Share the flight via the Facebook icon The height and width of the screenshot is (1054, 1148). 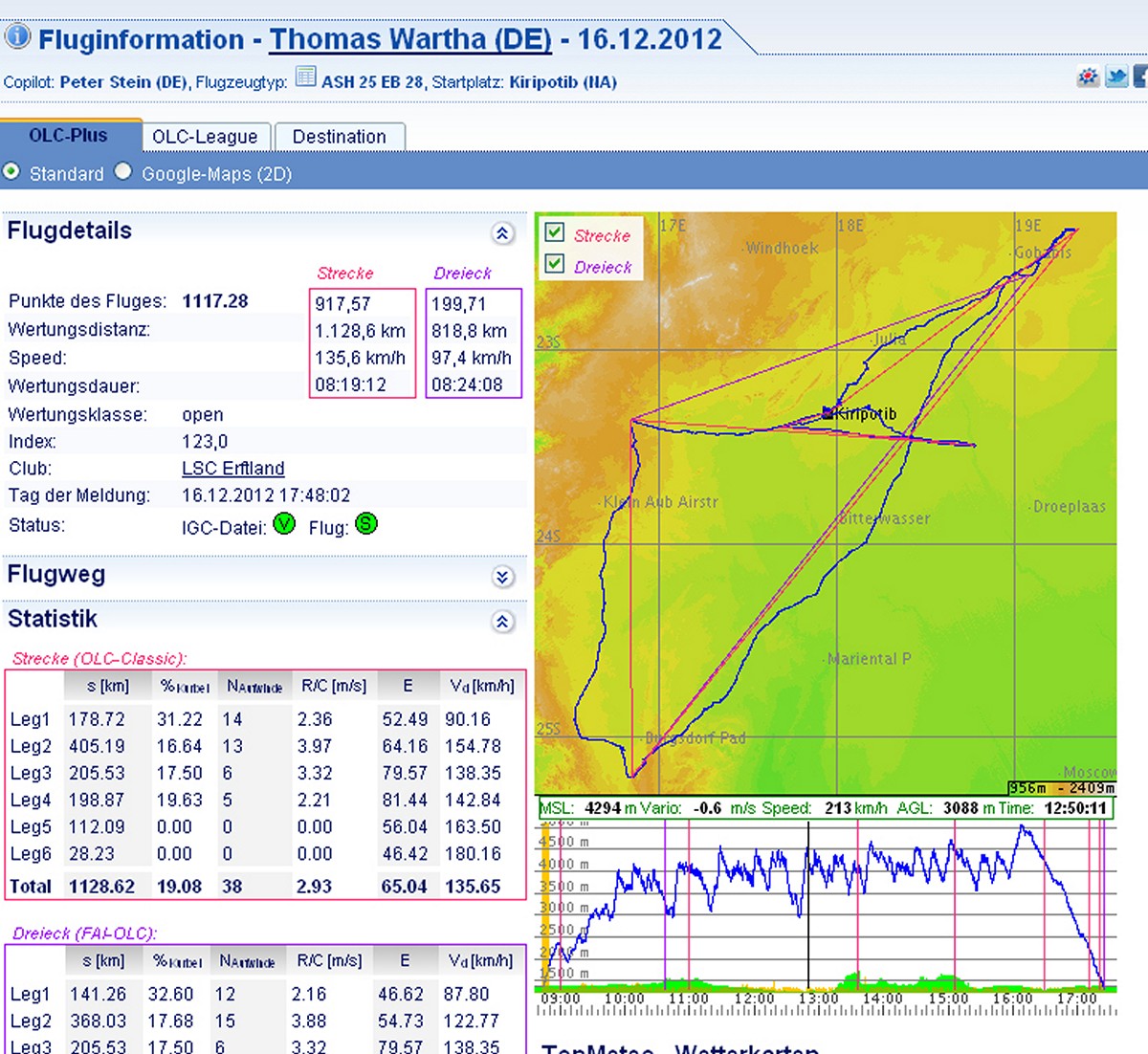click(1140, 77)
